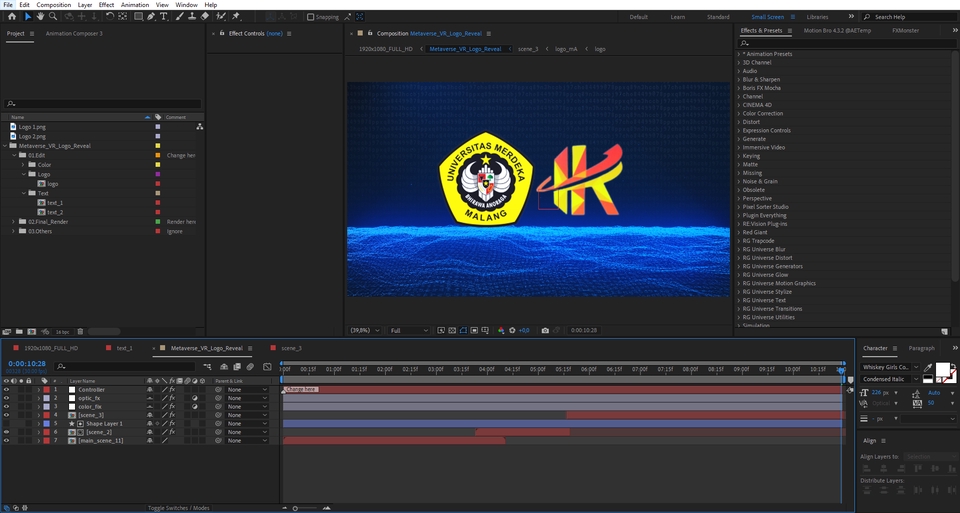Take a snapshot with the camera icon

point(545,331)
